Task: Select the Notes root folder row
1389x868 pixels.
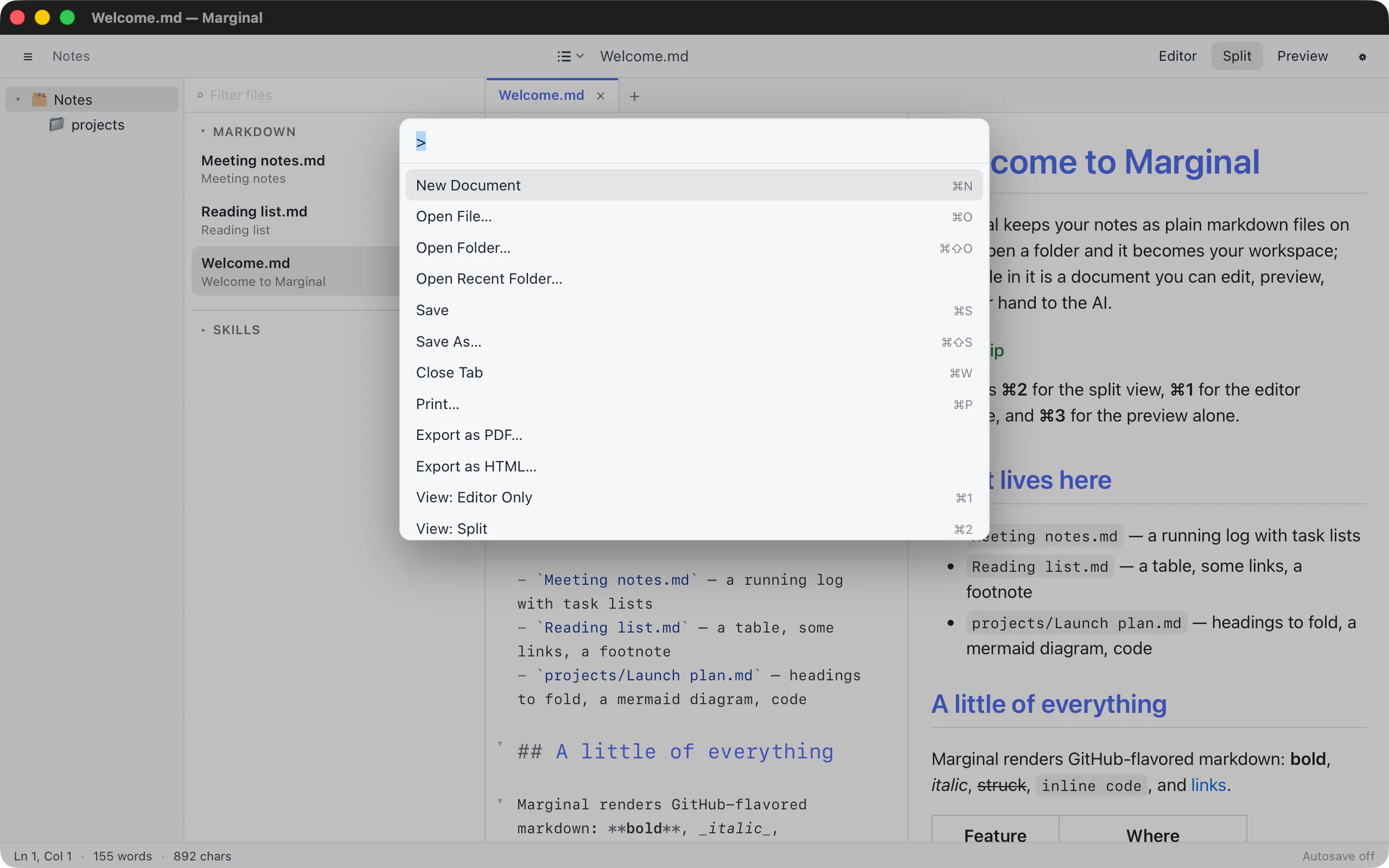Action: [92, 99]
